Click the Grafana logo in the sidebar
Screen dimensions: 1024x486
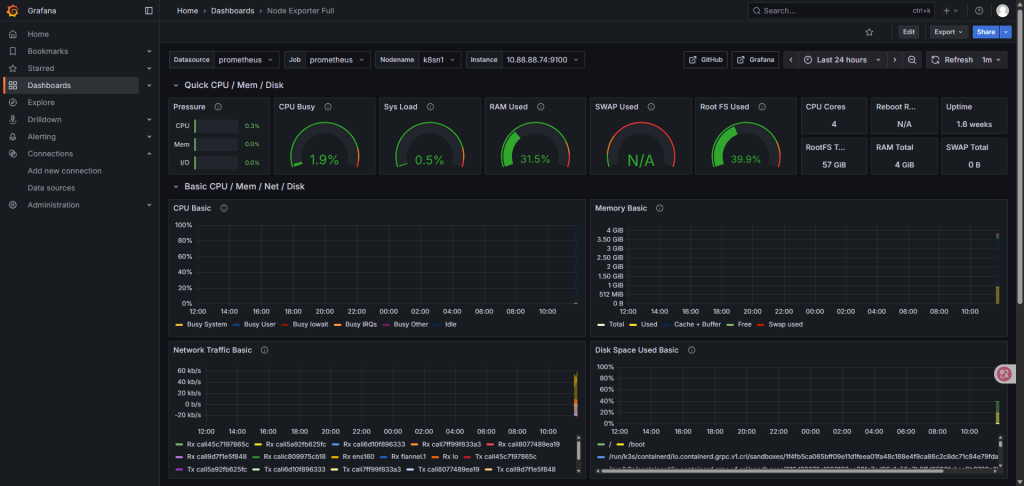(x=12, y=10)
